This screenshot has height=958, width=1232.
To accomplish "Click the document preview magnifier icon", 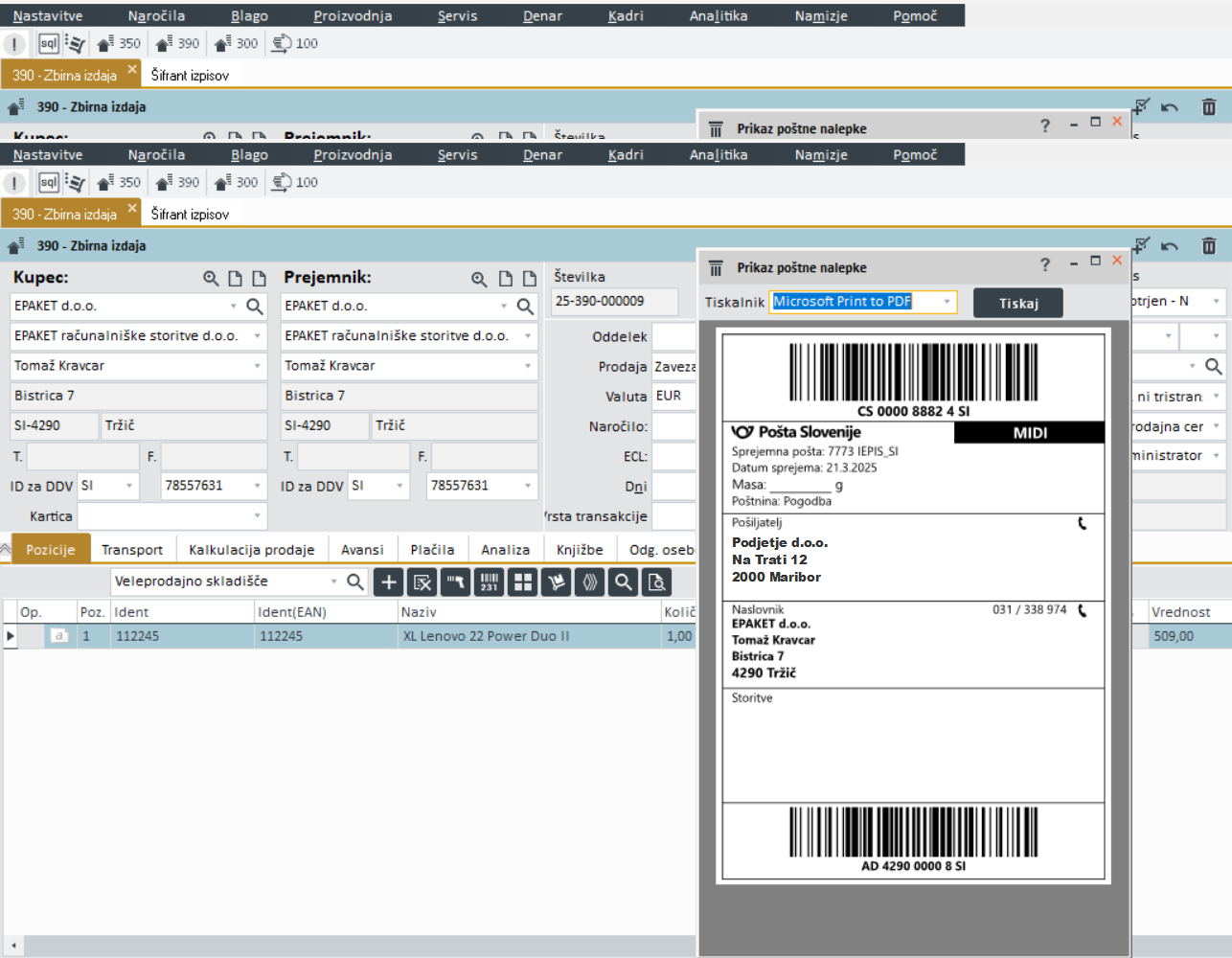I will (656, 582).
